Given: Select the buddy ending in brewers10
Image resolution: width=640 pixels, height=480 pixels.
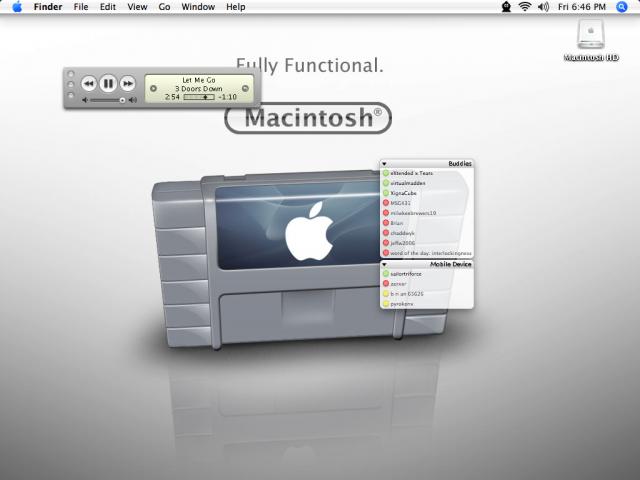Looking at the screenshot, I should coord(427,213).
